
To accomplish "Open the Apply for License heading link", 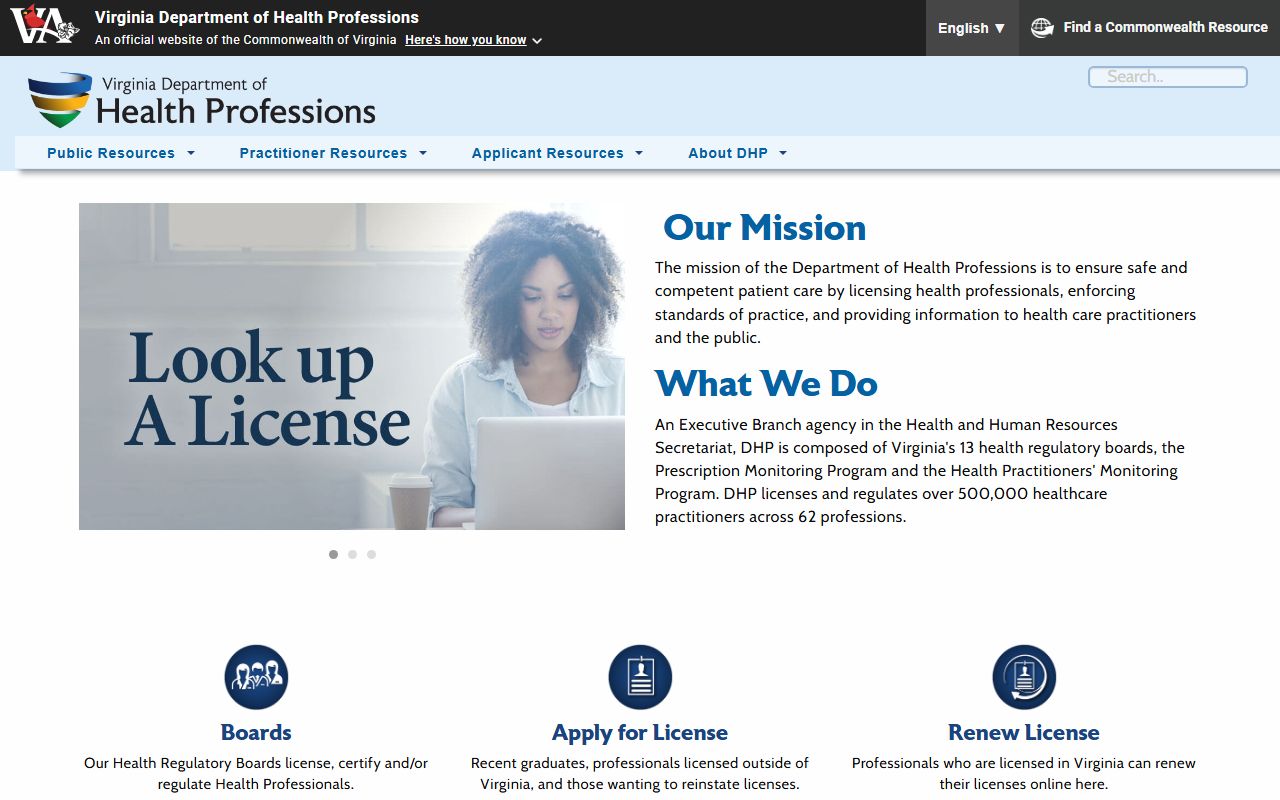I will click(x=640, y=733).
